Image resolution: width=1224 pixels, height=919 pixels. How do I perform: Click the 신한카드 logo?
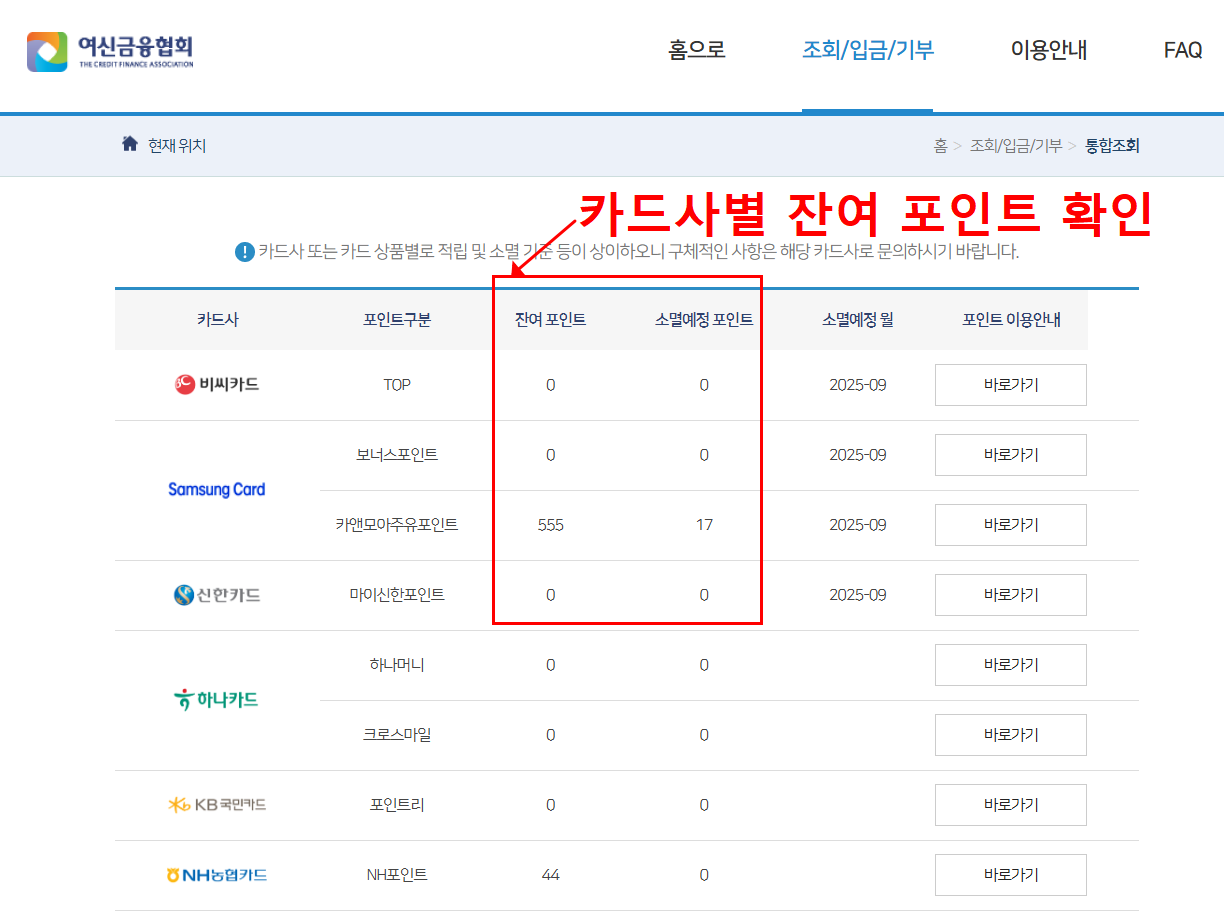[217, 595]
